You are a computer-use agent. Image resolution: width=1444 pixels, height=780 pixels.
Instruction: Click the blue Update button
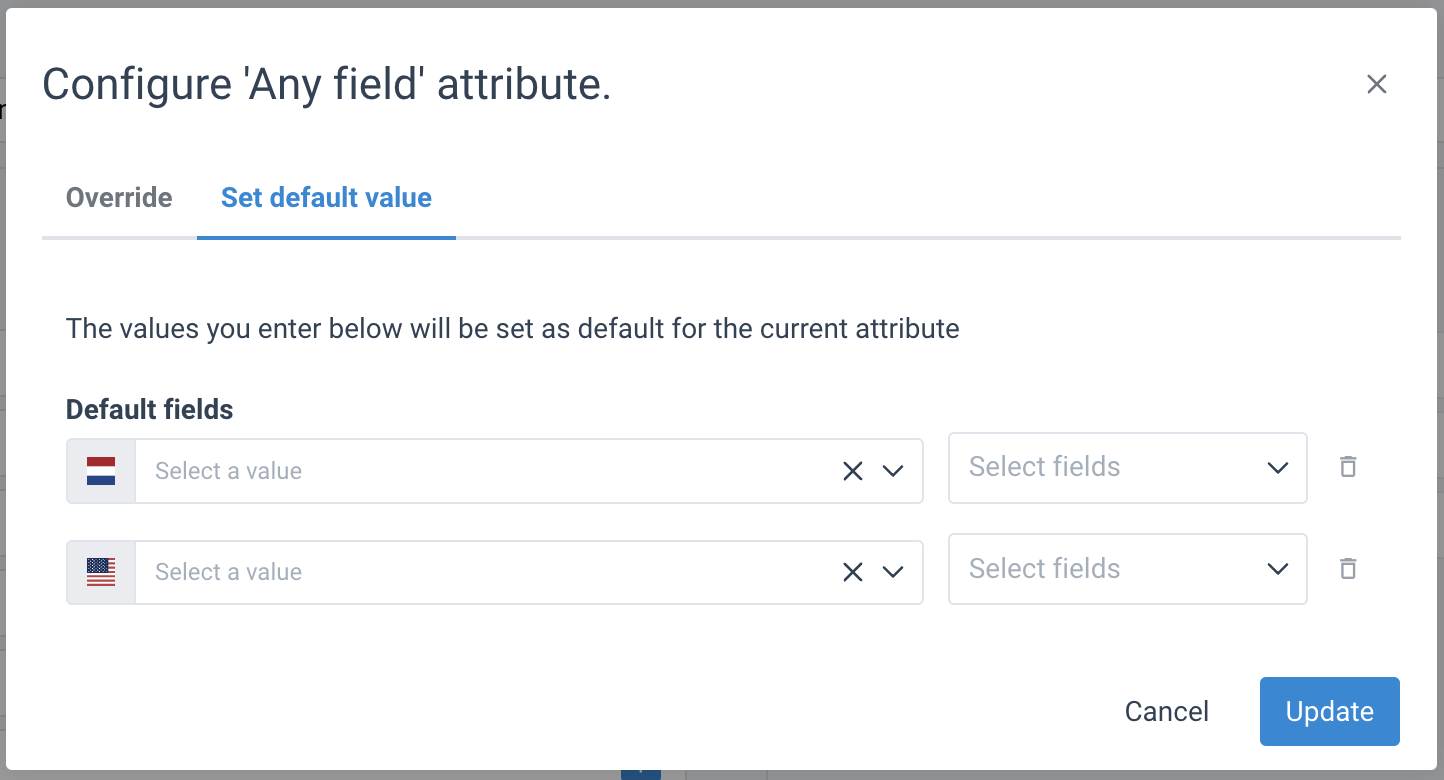(1329, 711)
